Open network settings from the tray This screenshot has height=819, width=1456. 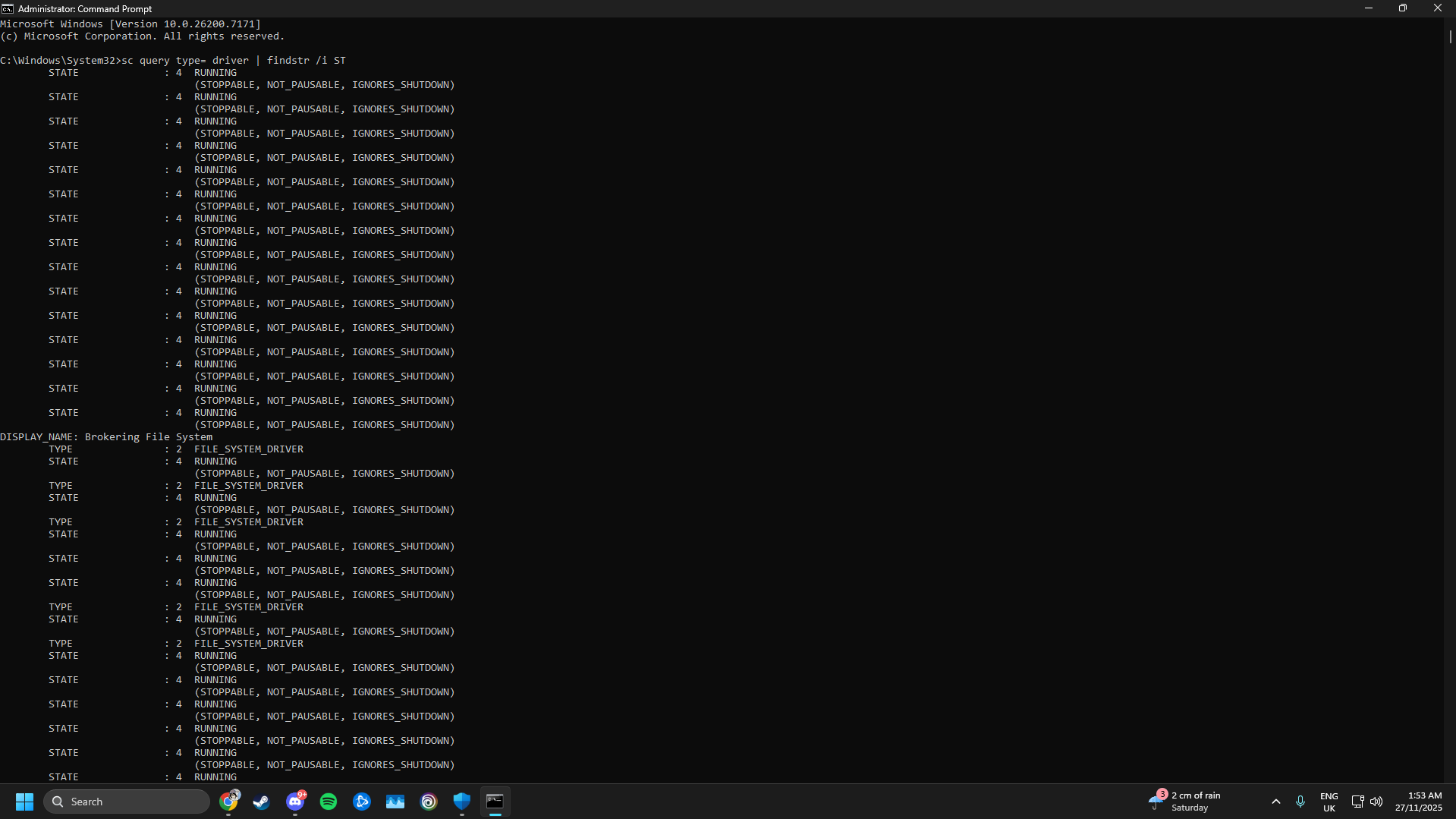1358,802
